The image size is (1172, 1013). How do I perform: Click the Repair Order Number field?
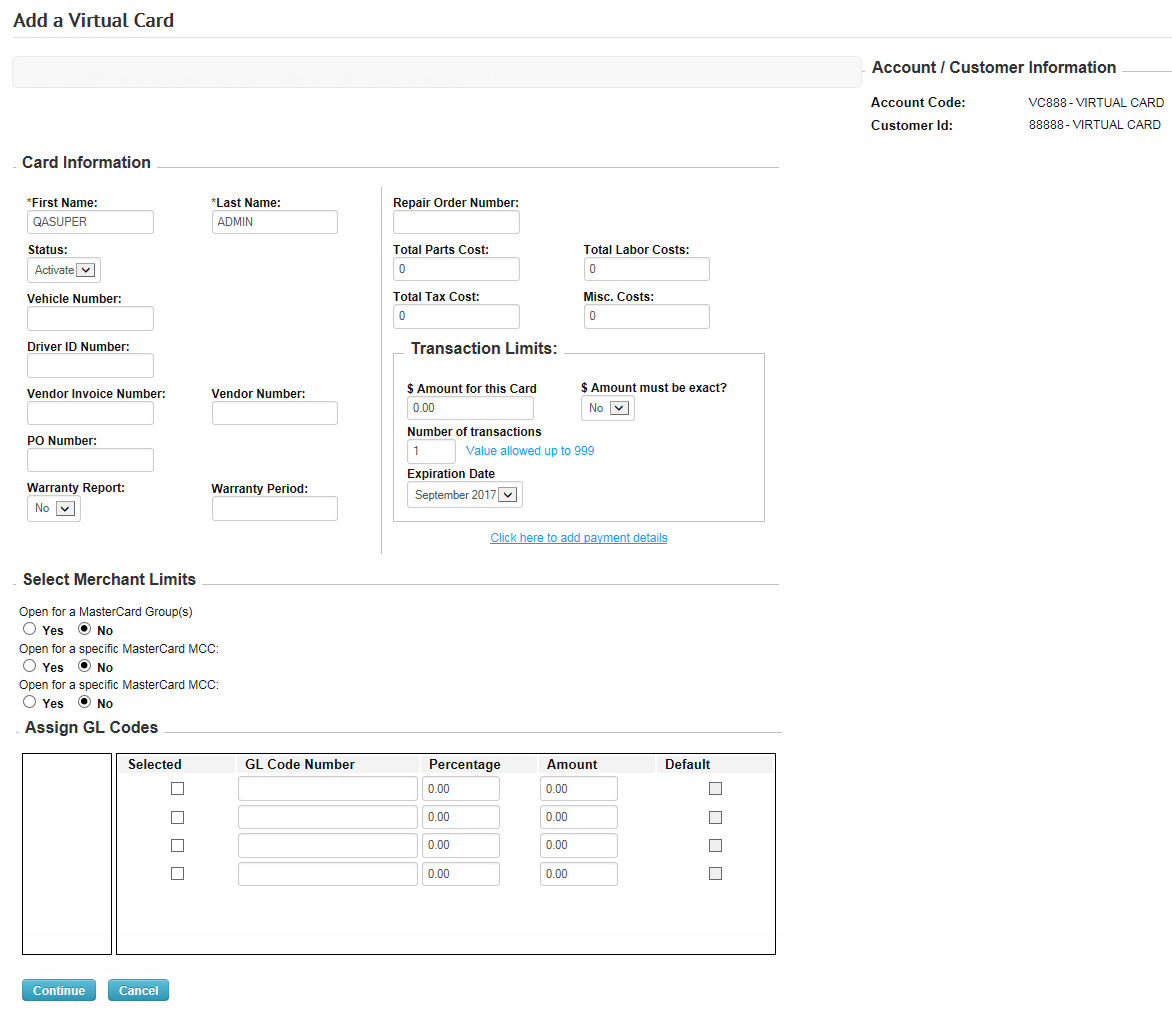click(x=456, y=221)
